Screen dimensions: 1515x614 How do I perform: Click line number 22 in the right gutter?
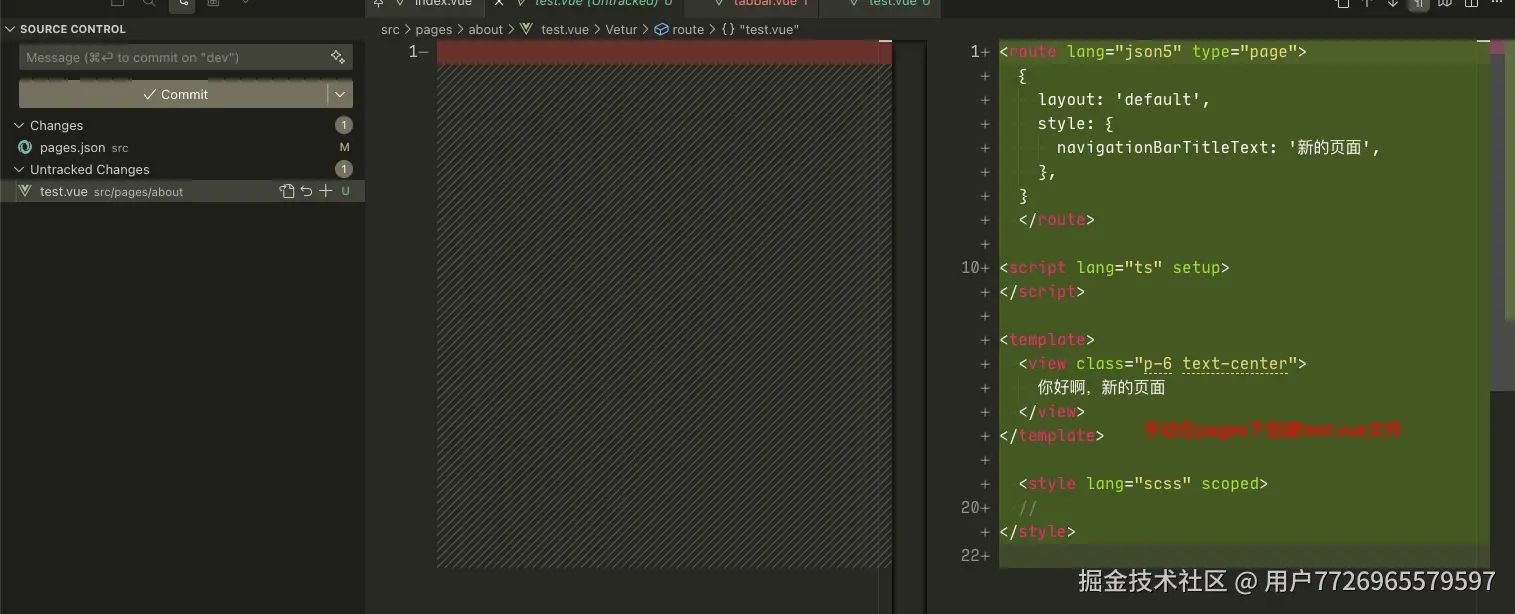[970, 556]
